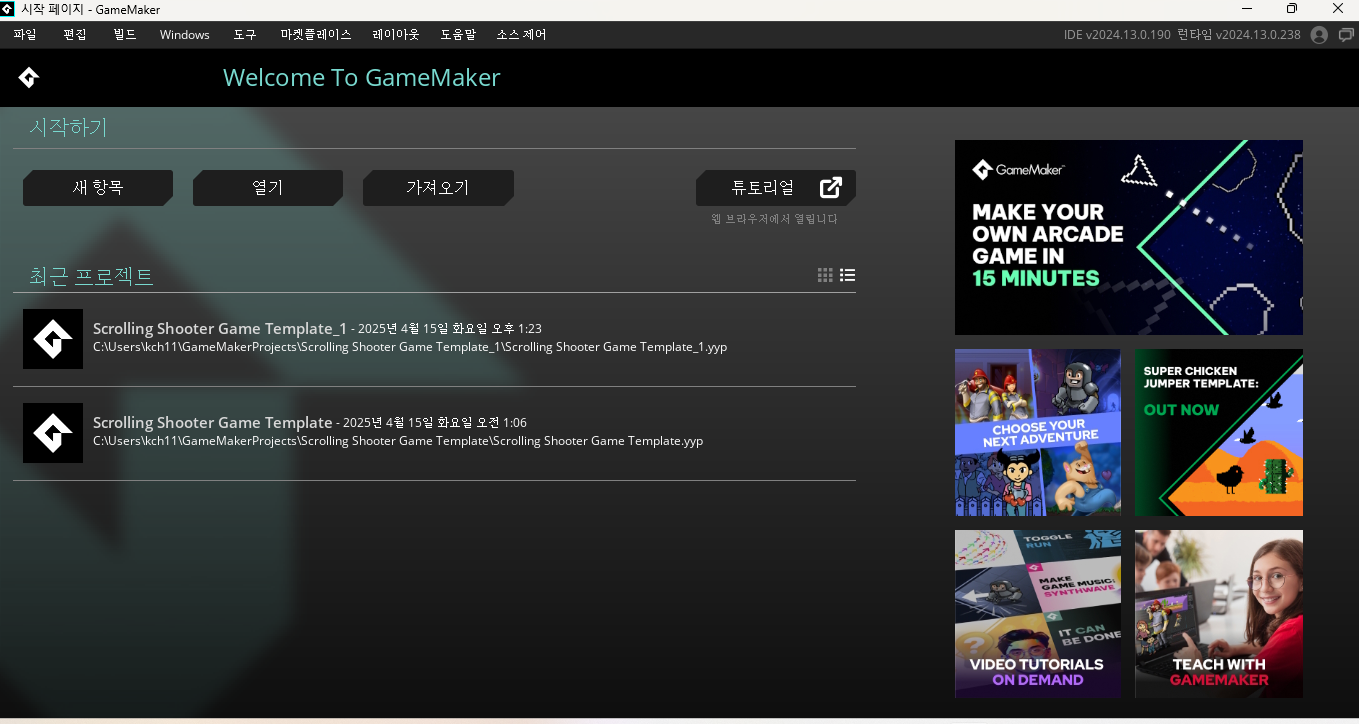
Task: Click the GameMaker logo in the header
Action: point(29,78)
